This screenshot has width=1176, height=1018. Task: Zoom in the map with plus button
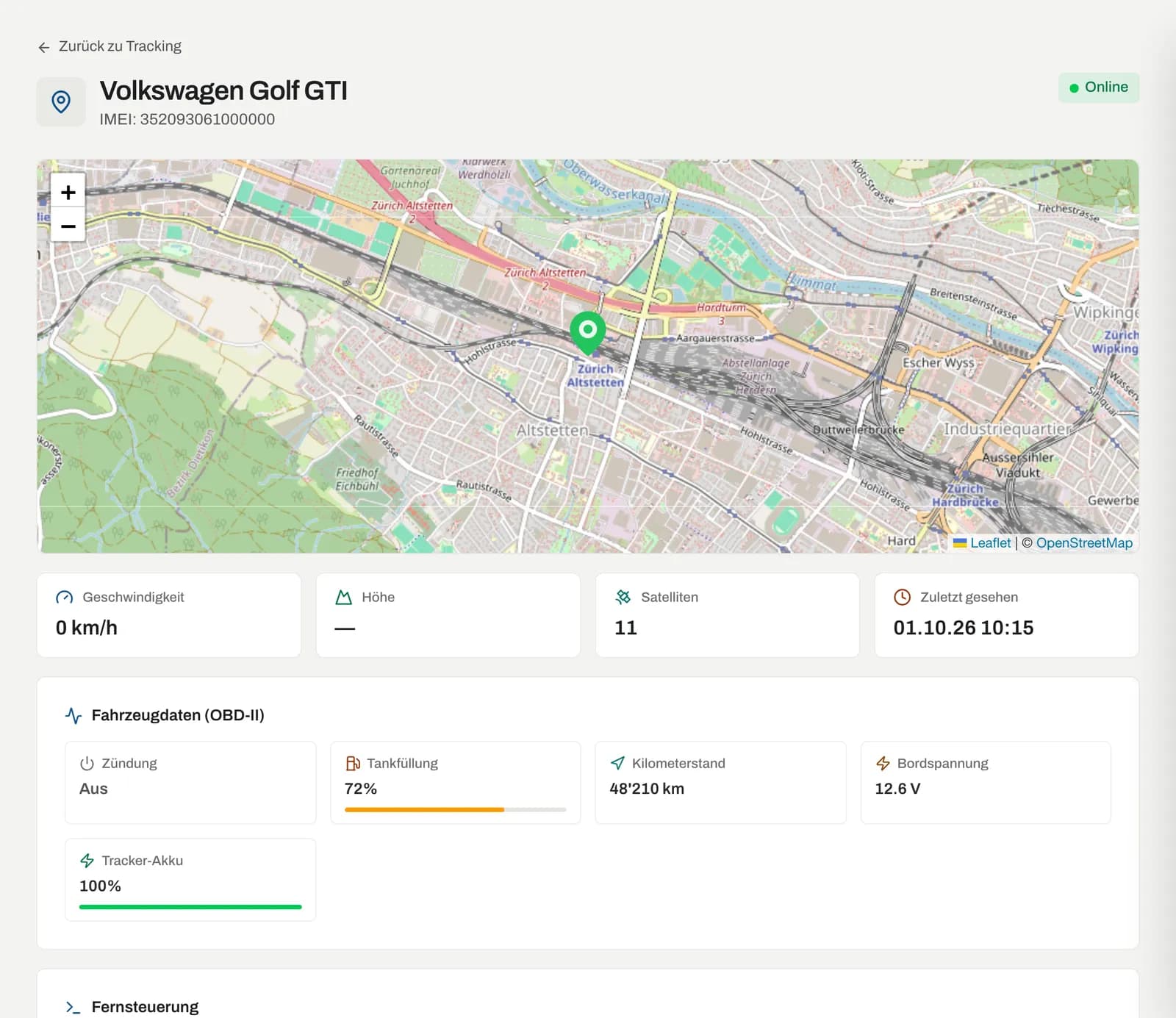68,193
